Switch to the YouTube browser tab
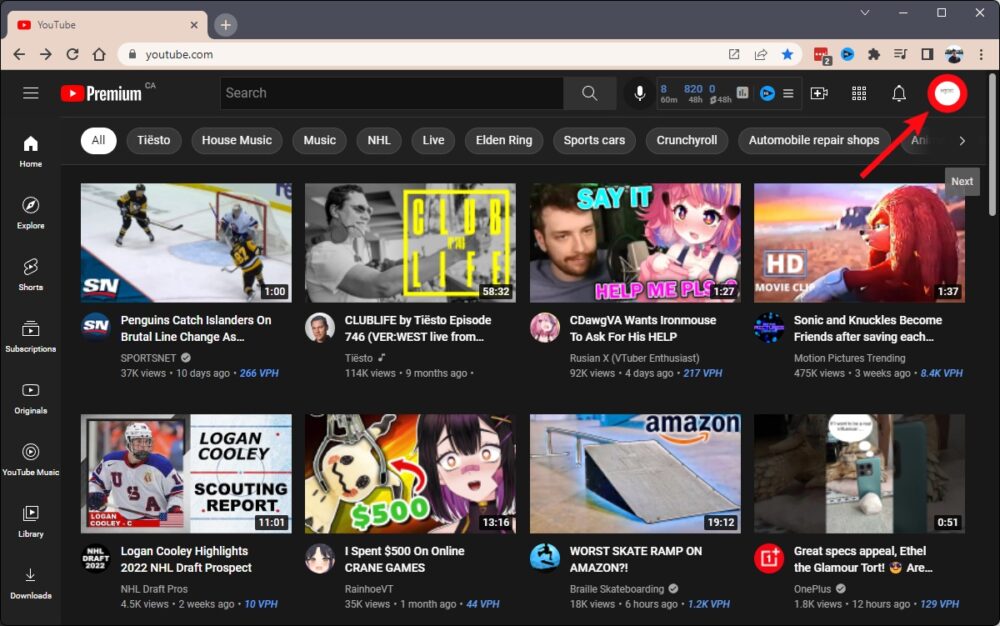1000x626 pixels. coord(105,25)
